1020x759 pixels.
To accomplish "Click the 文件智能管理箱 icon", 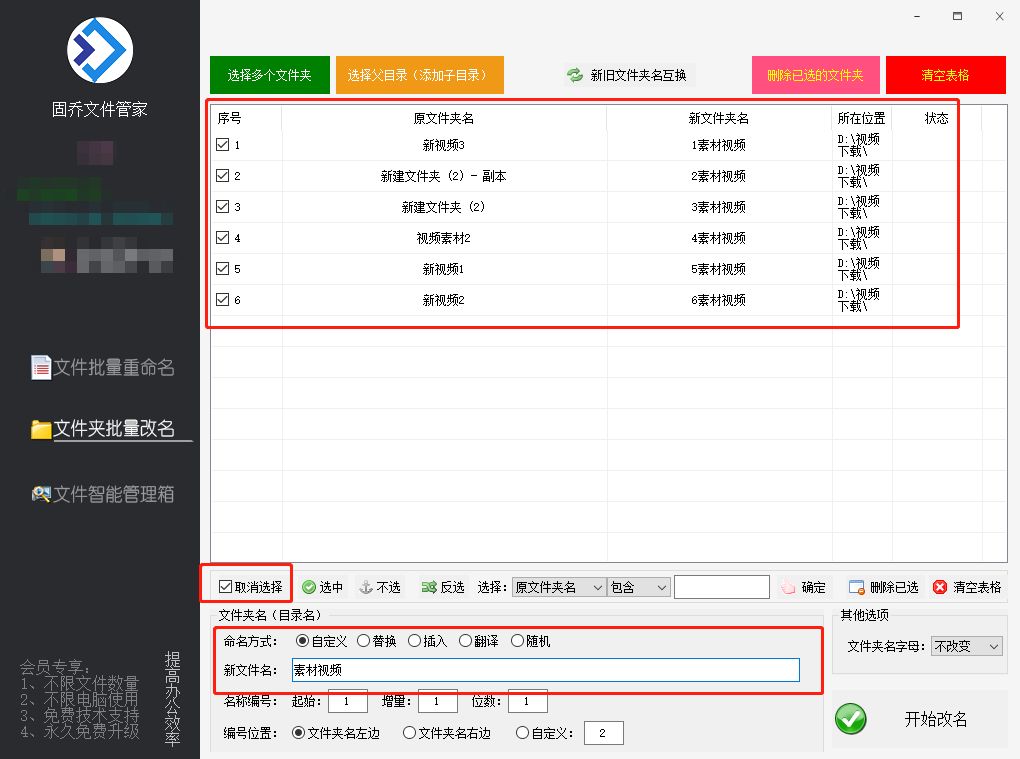I will [x=41, y=494].
